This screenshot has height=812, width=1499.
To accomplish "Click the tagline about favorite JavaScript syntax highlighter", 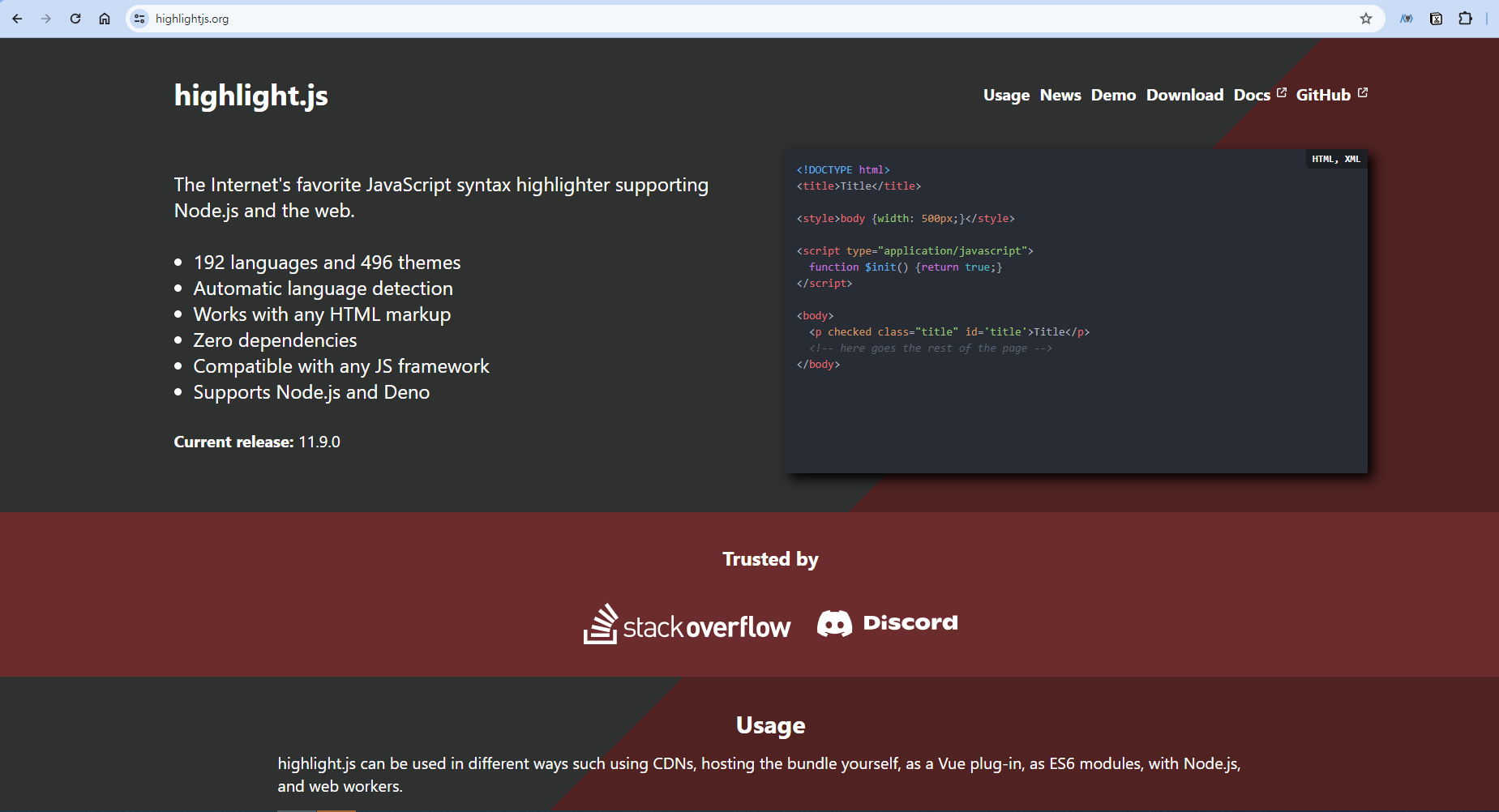I will coord(441,198).
